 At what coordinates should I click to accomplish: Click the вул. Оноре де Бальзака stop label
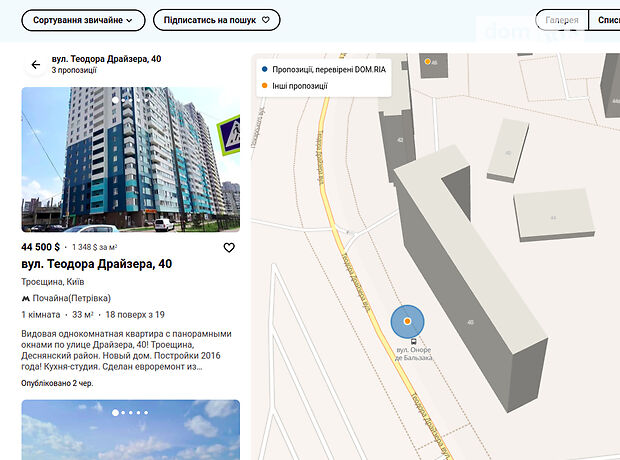coord(414,354)
